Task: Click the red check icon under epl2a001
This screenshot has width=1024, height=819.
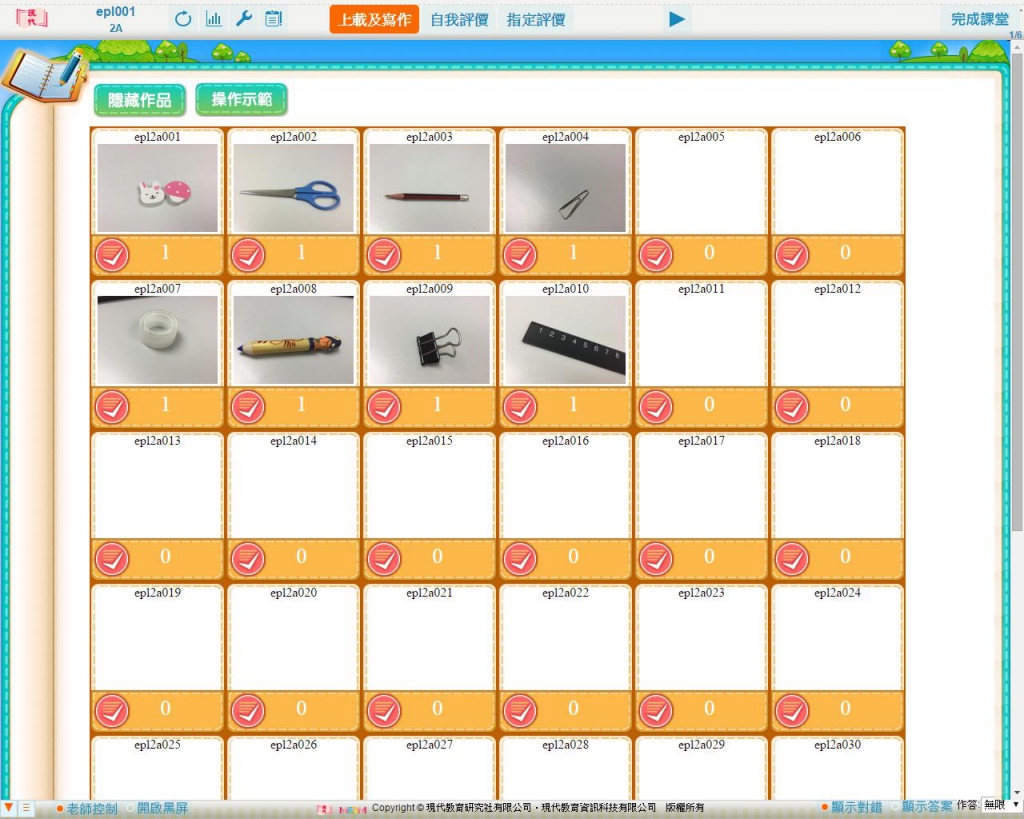Action: coord(112,255)
